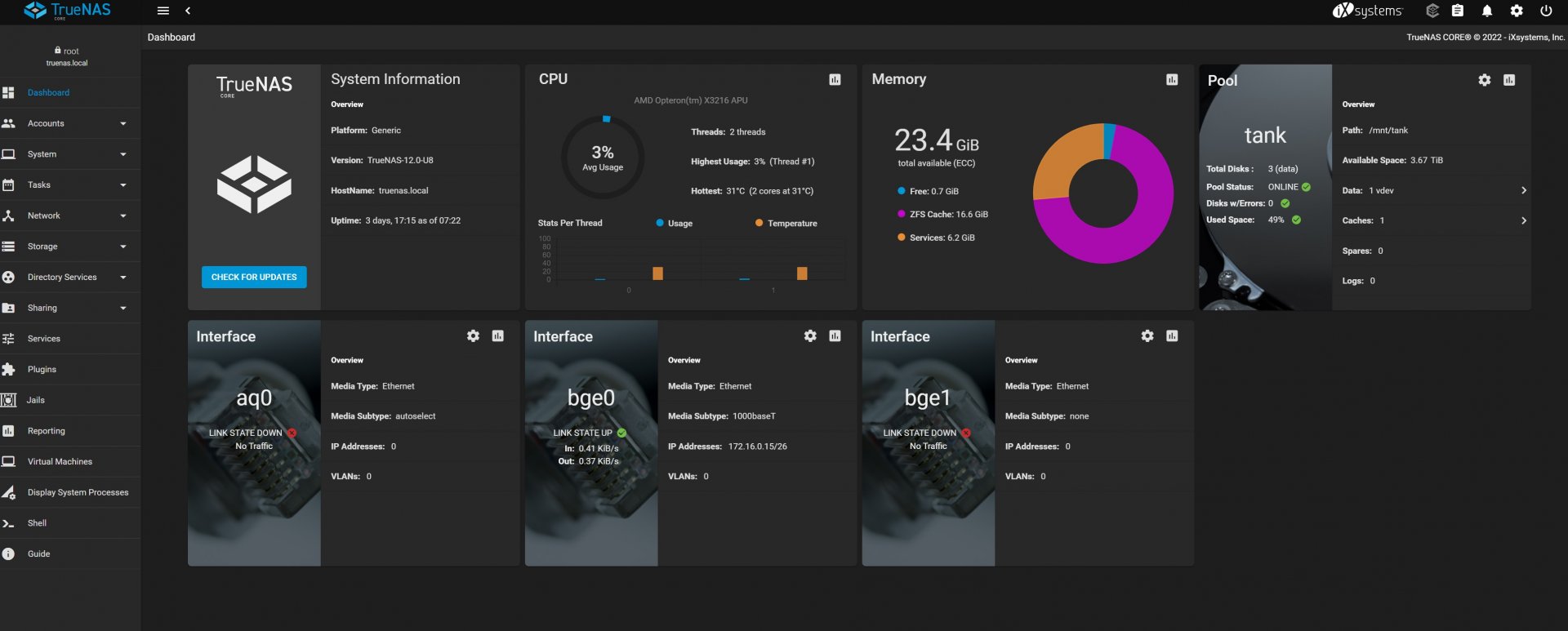This screenshot has width=1568, height=631.
Task: Click Pool Status ONLINE text
Action: tap(1283, 188)
